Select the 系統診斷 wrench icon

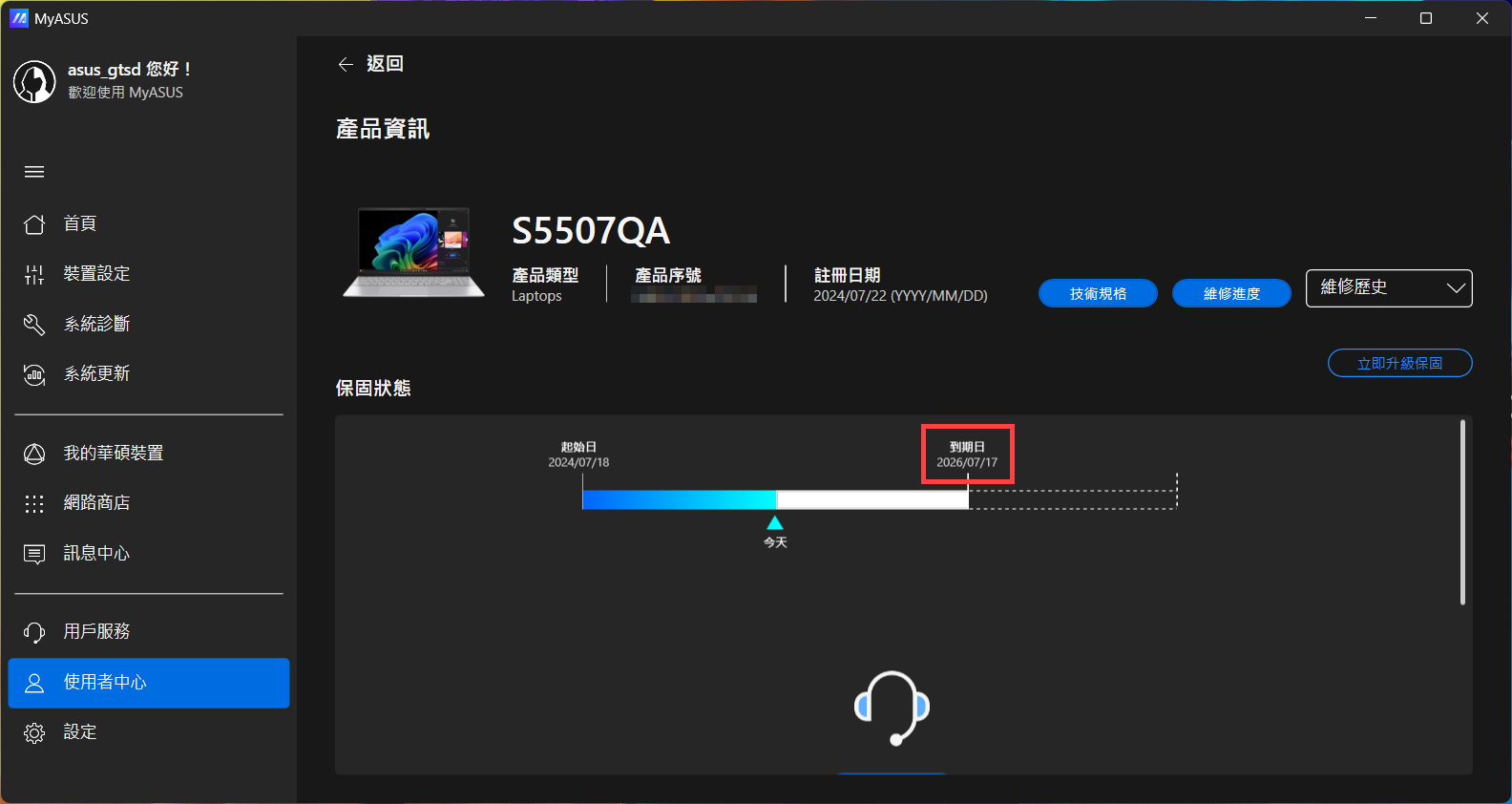[x=34, y=325]
